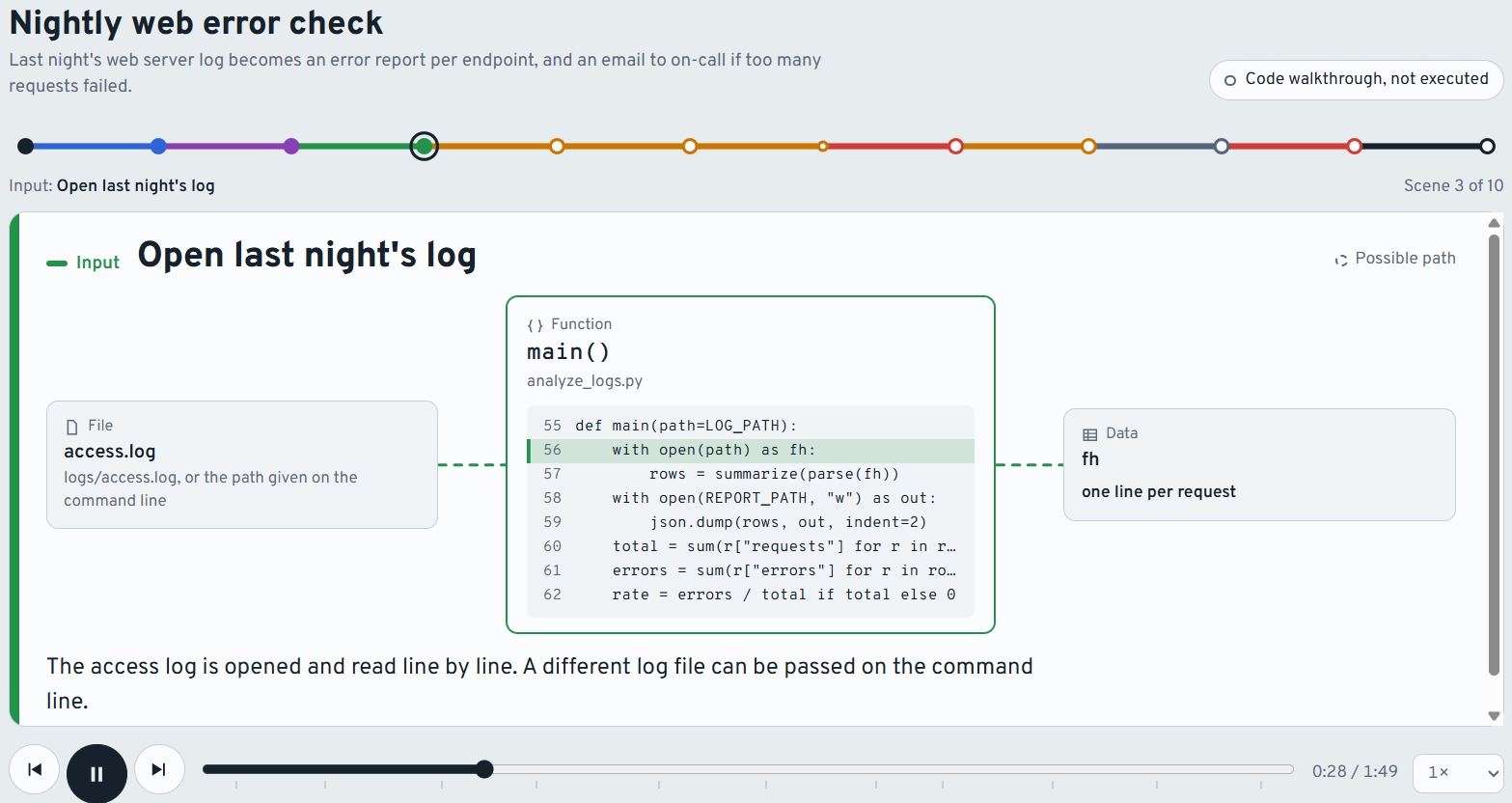Click the table Data icon
This screenshot has width=1512, height=803.
click(x=1090, y=434)
